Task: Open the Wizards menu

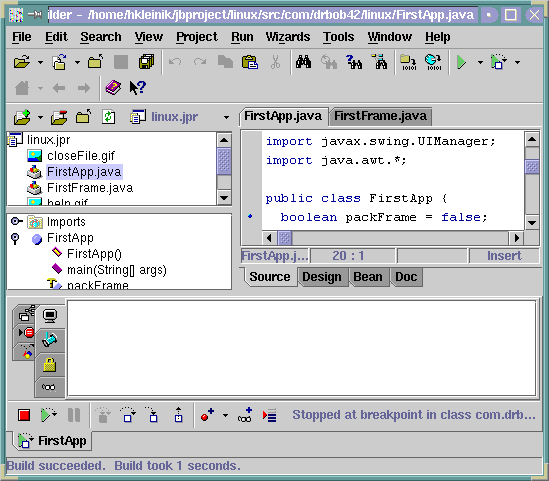Action: pos(287,37)
